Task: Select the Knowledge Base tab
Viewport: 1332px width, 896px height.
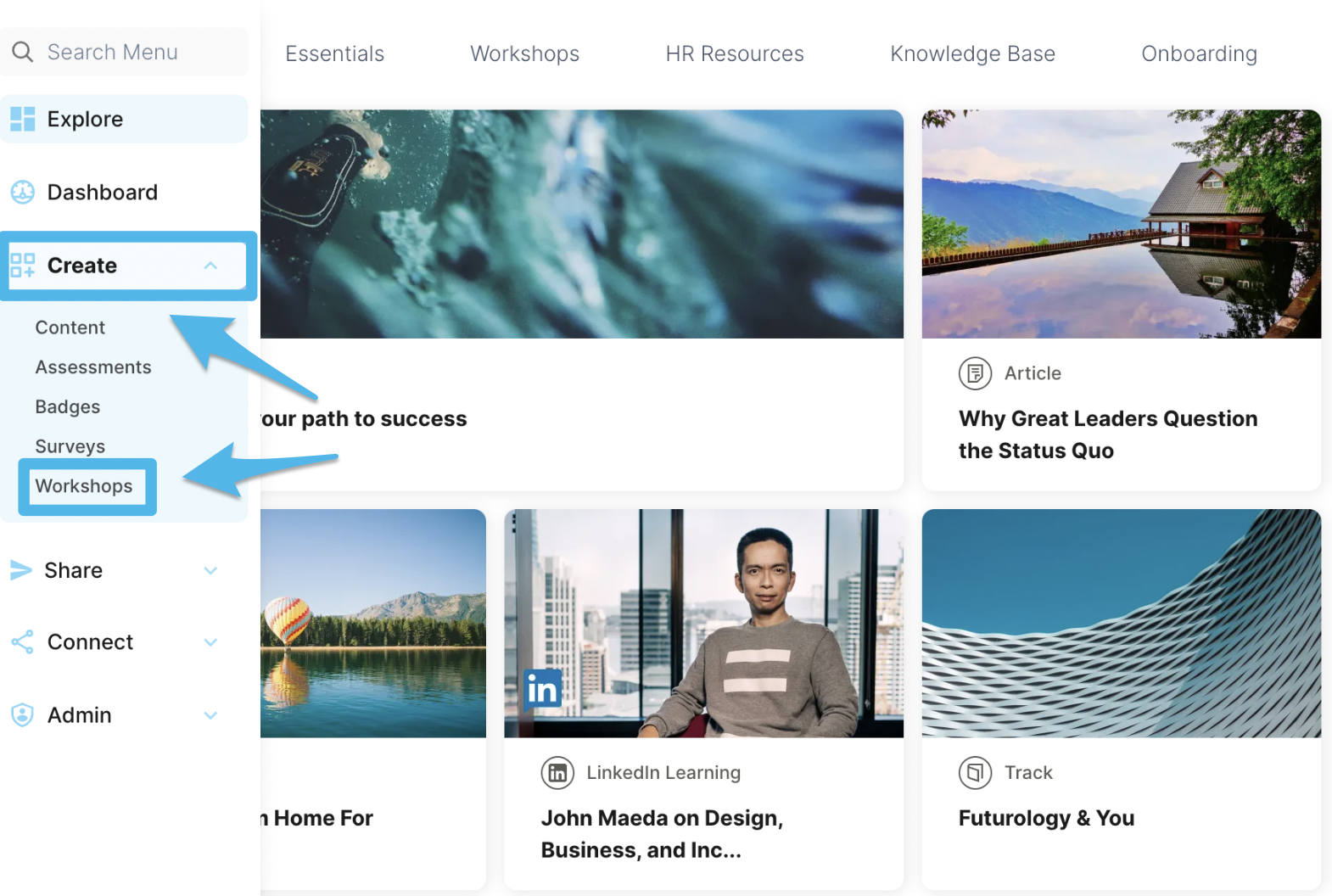Action: (x=972, y=53)
